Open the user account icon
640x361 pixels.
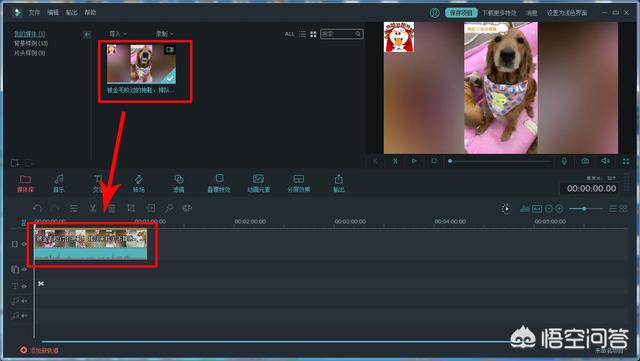pyautogui.click(x=434, y=13)
